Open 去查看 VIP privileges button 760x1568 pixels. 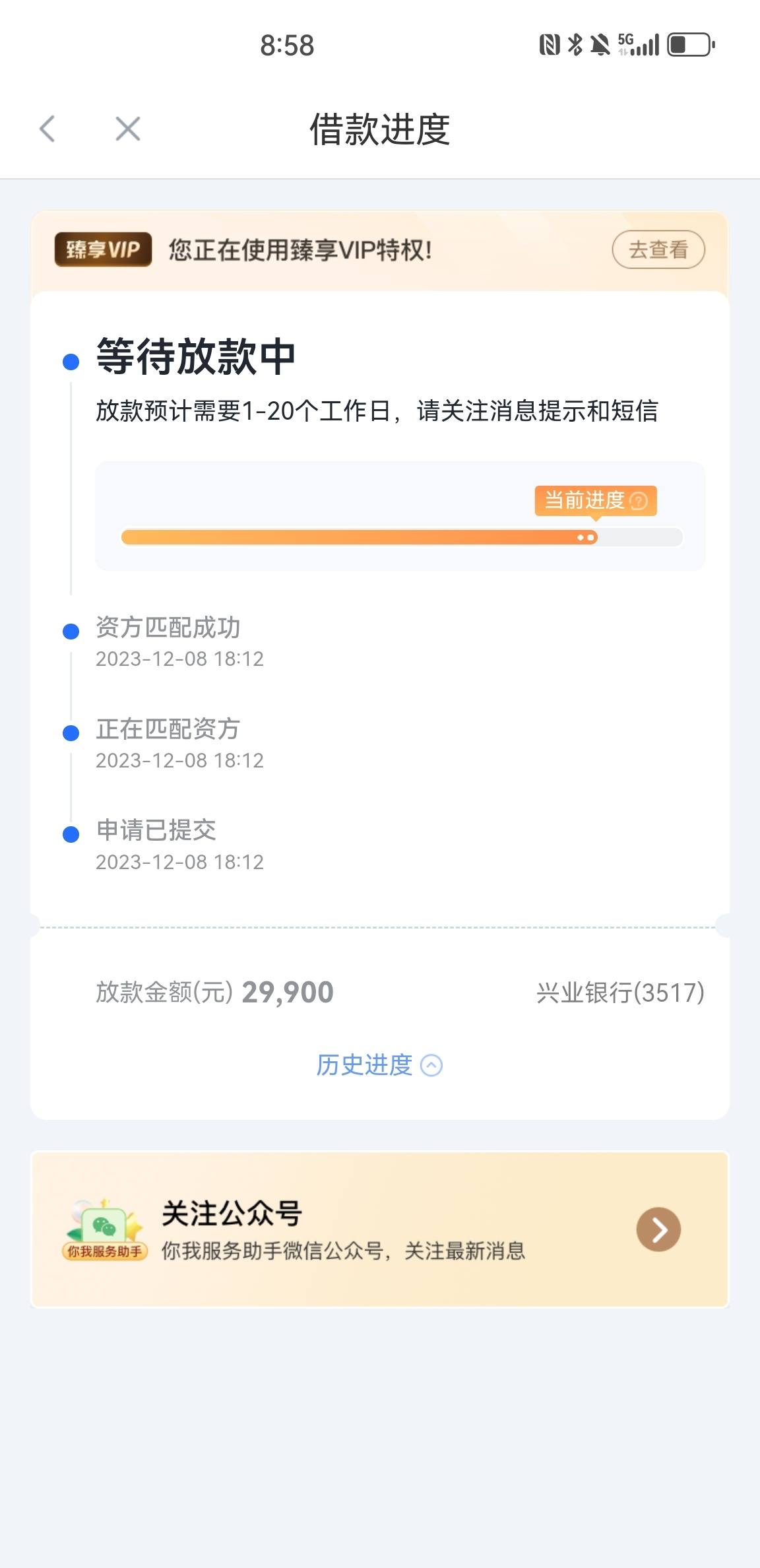658,249
